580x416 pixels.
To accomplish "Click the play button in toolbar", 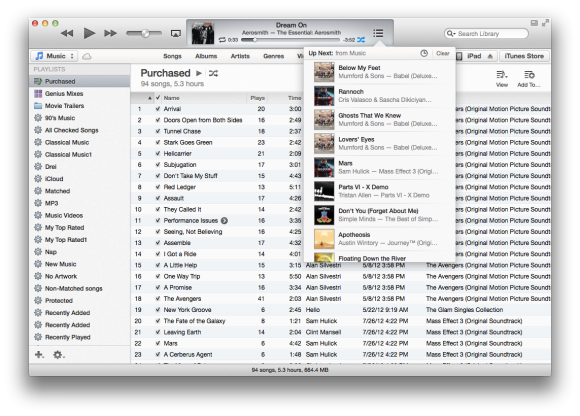I will point(89,33).
